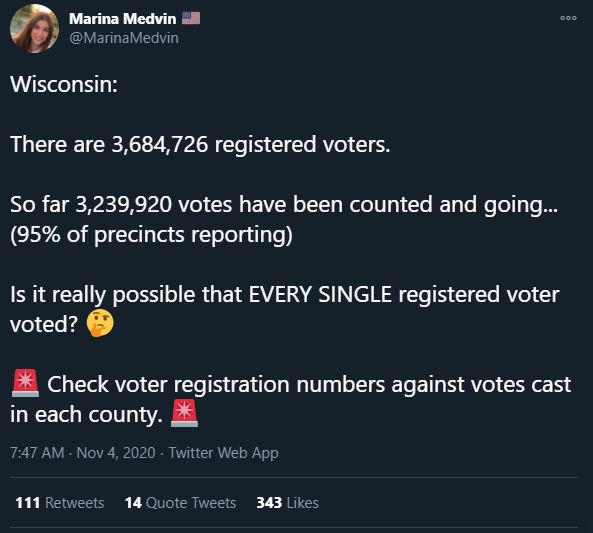Click the 3,684,726 registered voters sentence
Screen dimensions: 593x533
tap(200, 145)
